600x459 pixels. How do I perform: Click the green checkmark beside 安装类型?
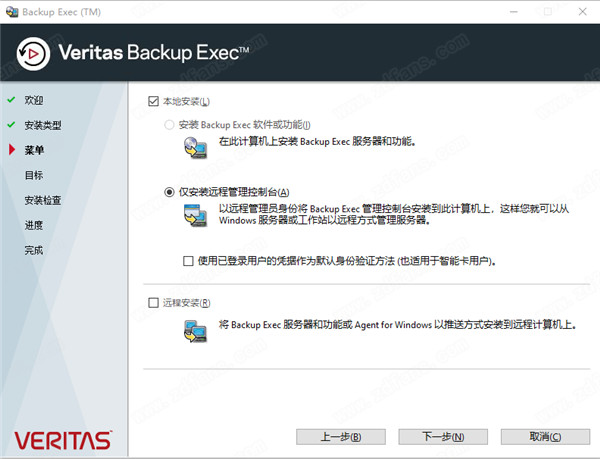(11, 125)
